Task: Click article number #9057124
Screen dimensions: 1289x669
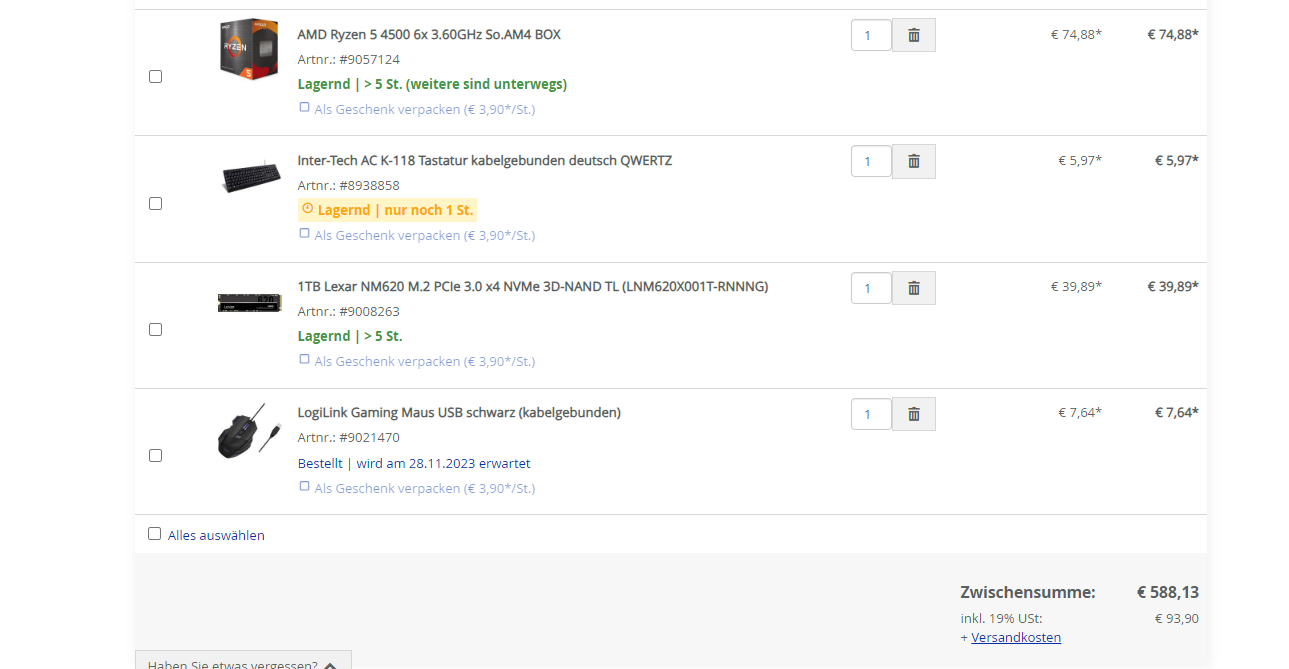Action: [x=369, y=59]
